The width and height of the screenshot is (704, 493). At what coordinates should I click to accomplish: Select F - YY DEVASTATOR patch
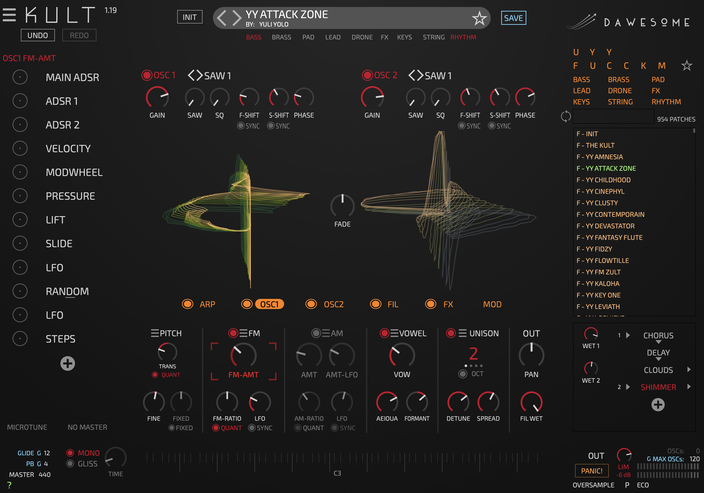point(606,225)
